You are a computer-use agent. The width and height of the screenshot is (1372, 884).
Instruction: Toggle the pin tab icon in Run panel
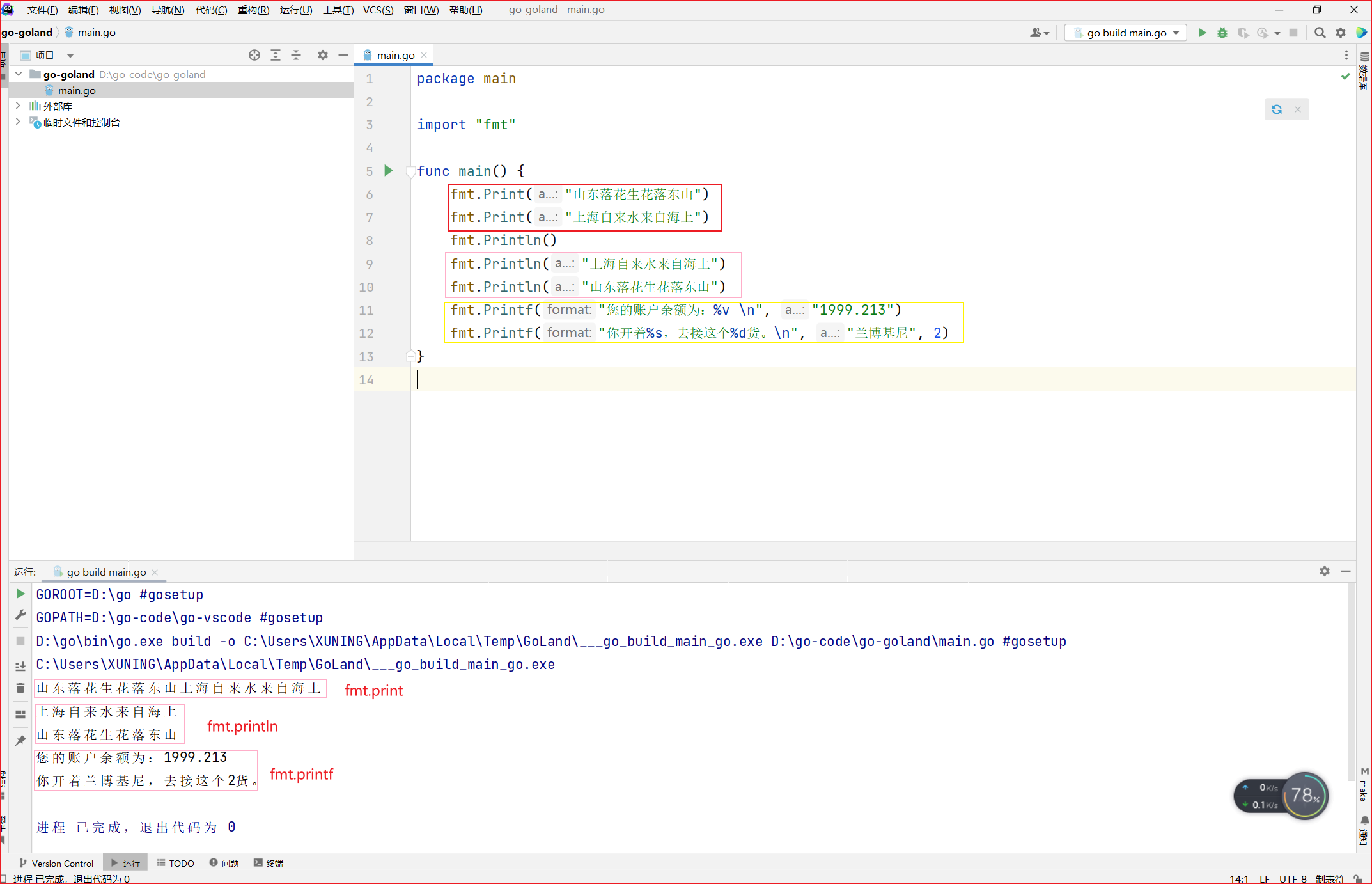pyautogui.click(x=20, y=740)
